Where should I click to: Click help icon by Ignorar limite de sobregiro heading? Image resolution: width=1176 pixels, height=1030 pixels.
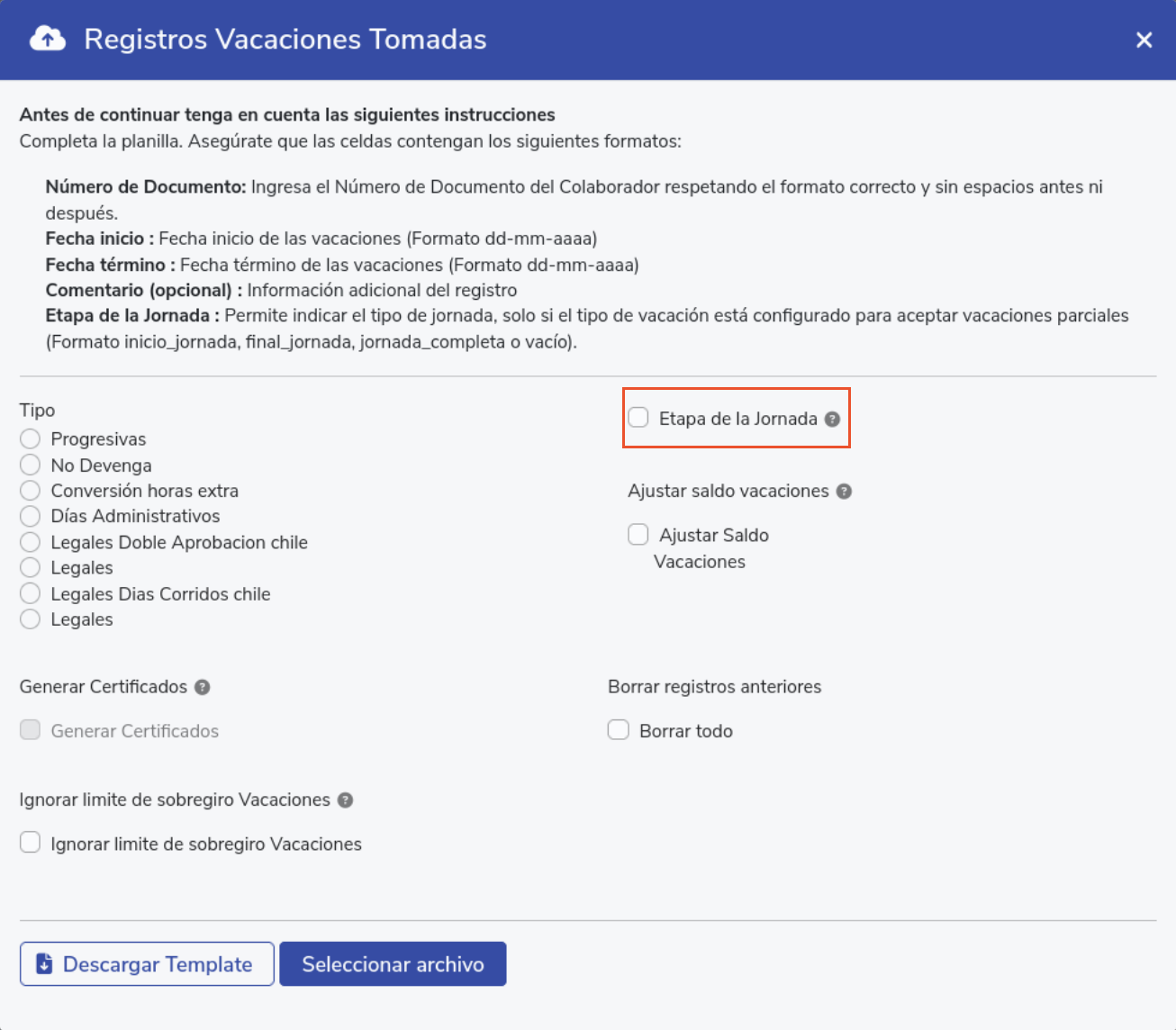(x=345, y=800)
